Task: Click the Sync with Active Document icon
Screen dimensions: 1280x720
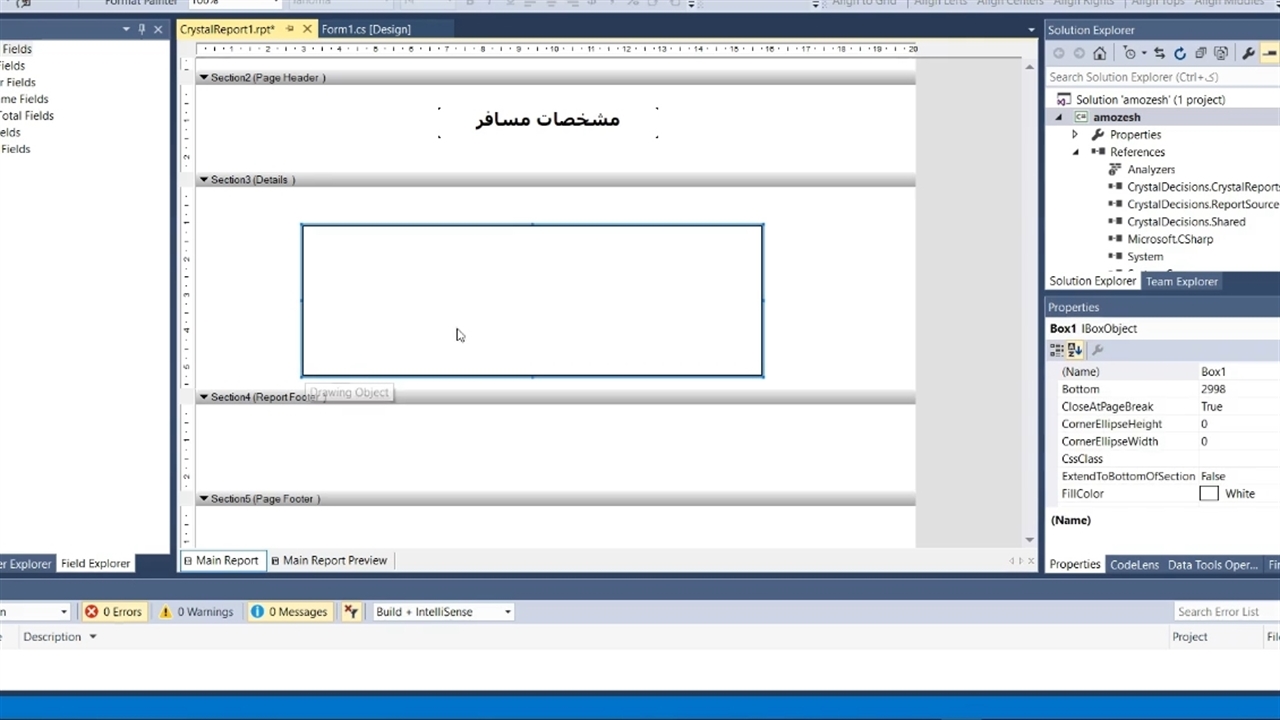Action: coord(1159,54)
